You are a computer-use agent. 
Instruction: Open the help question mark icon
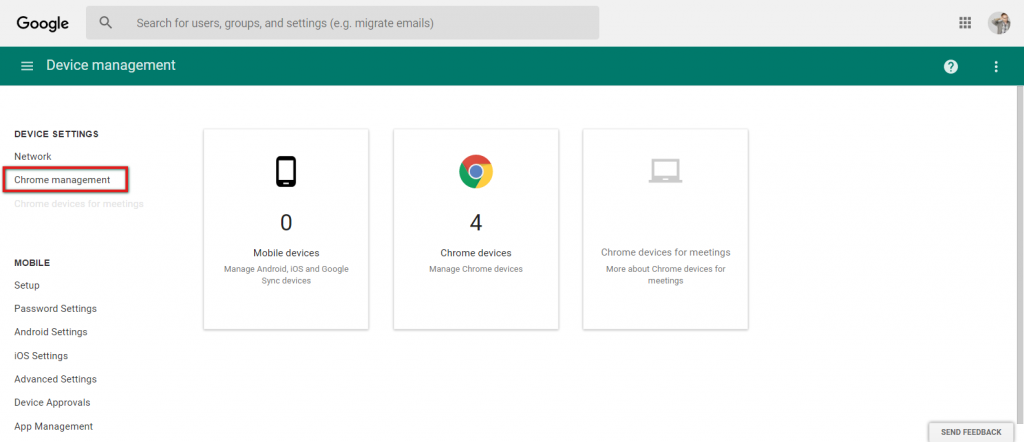[x=951, y=66]
